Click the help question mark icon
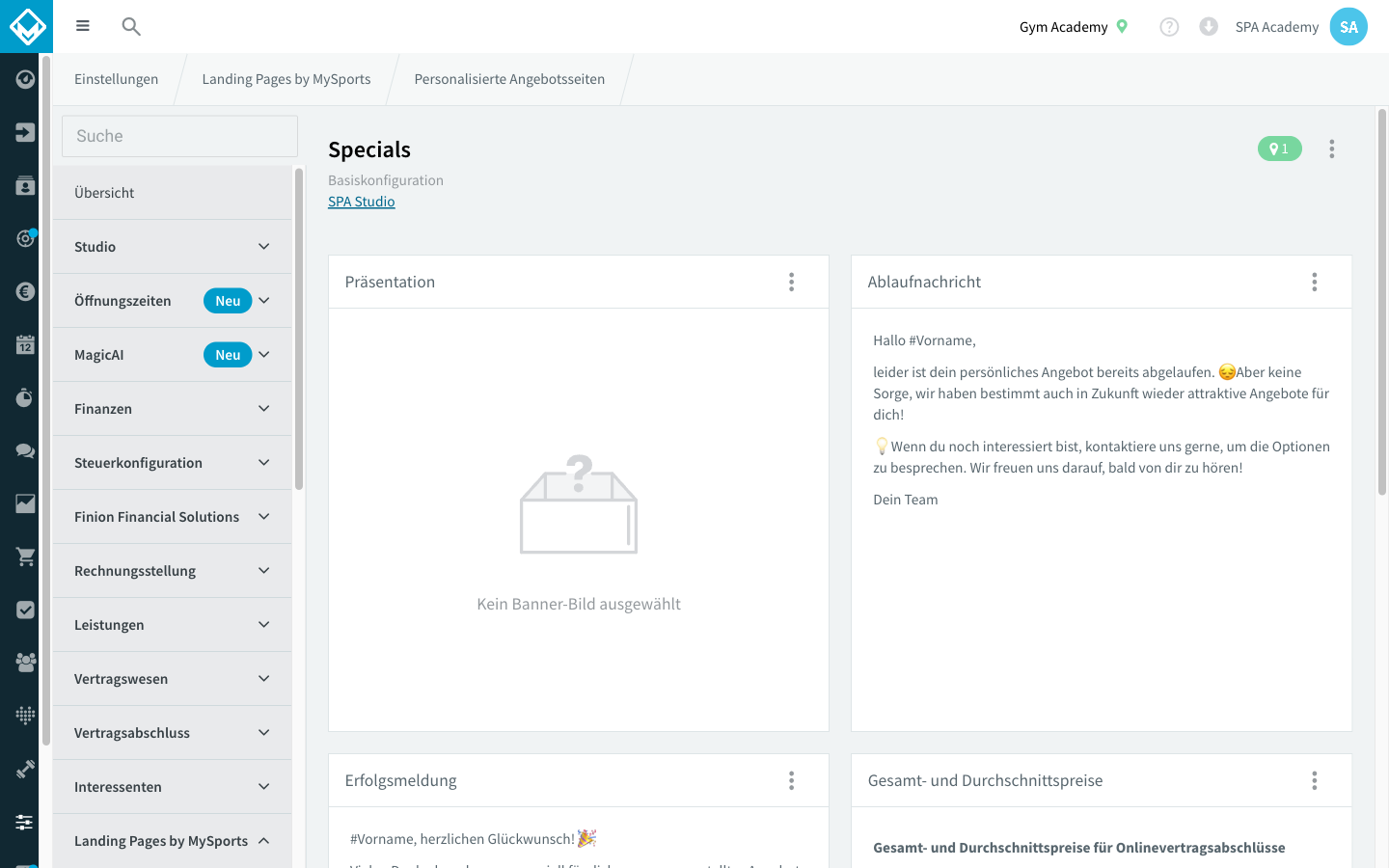Image resolution: width=1389 pixels, height=868 pixels. pos(1169,27)
